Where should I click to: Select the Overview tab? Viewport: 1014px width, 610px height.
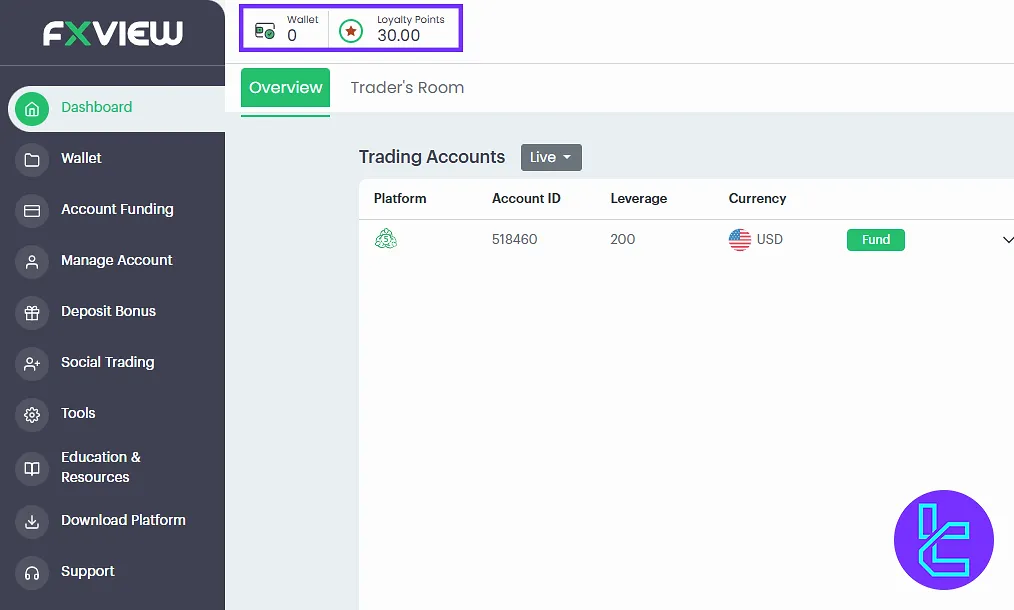285,87
